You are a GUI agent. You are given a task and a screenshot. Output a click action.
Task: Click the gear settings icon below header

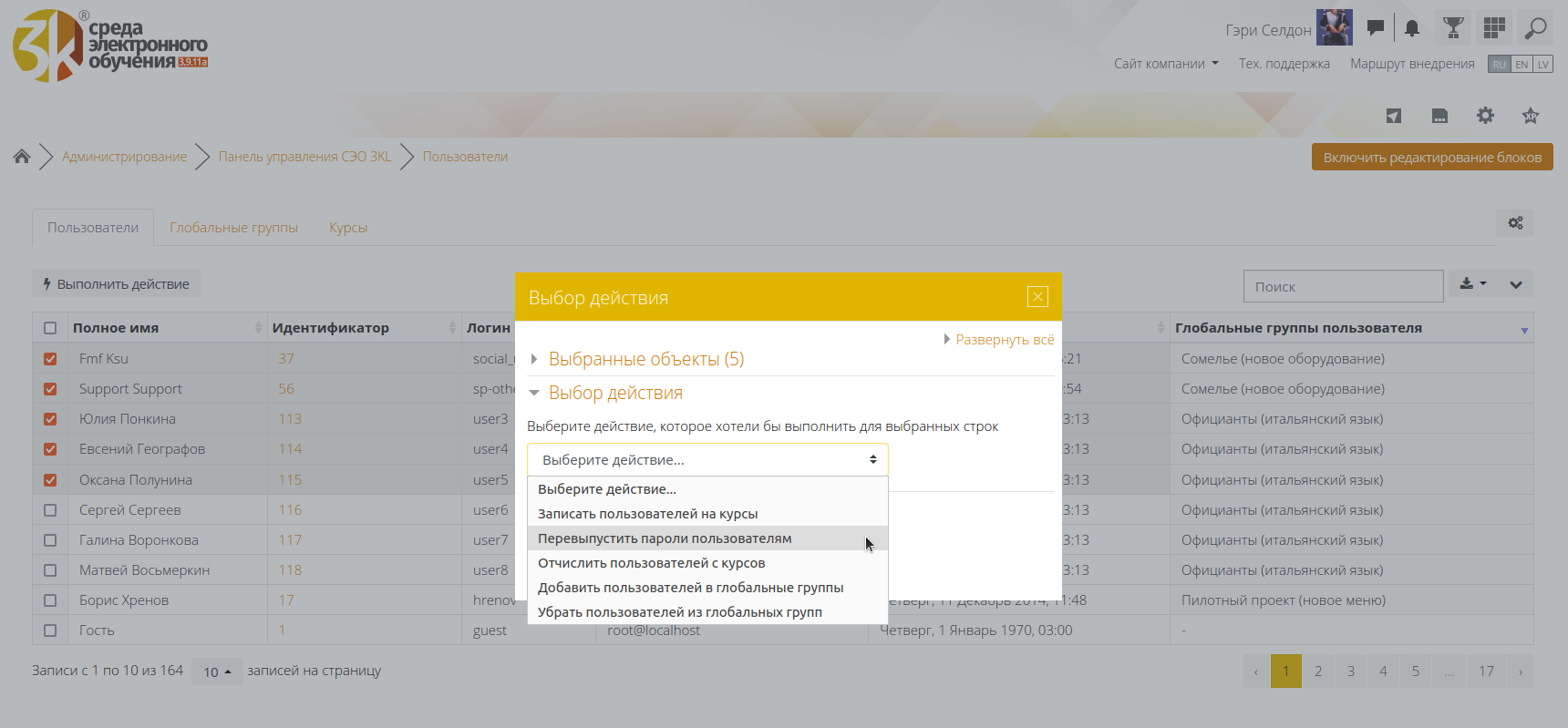(x=1485, y=116)
